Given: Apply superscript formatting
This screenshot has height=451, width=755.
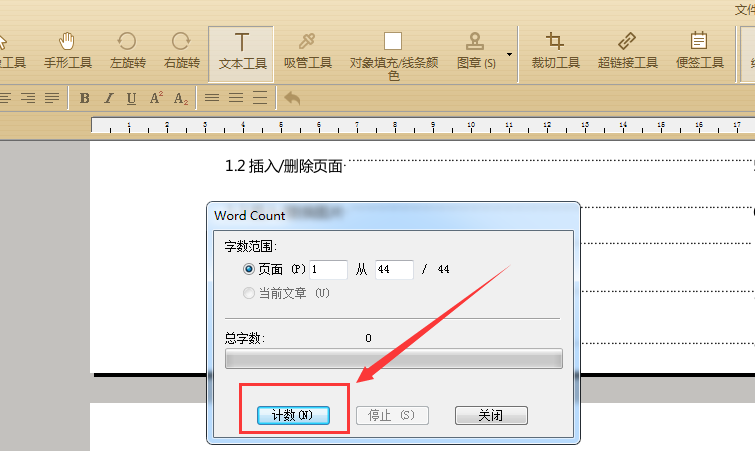Looking at the screenshot, I should click(156, 98).
